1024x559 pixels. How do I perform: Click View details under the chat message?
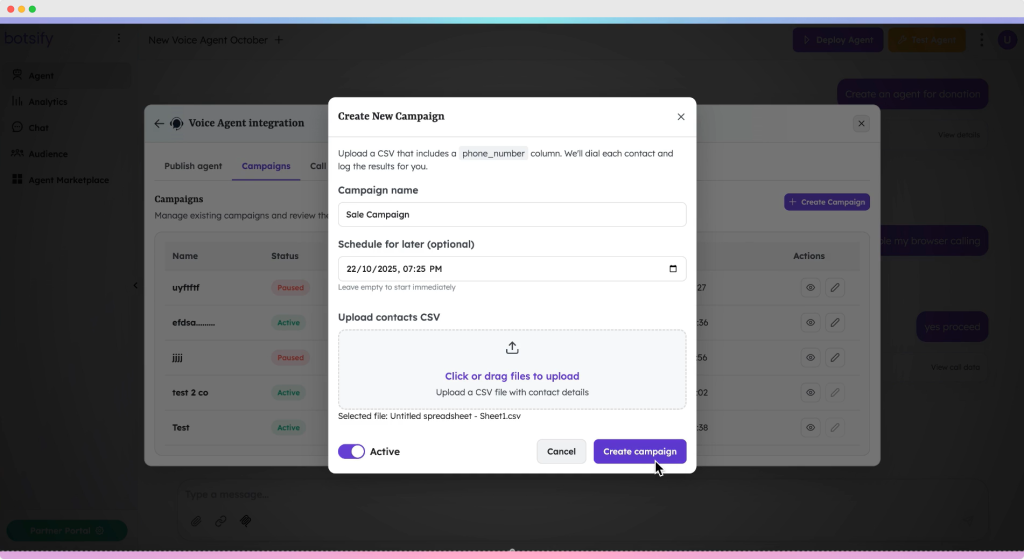point(959,135)
